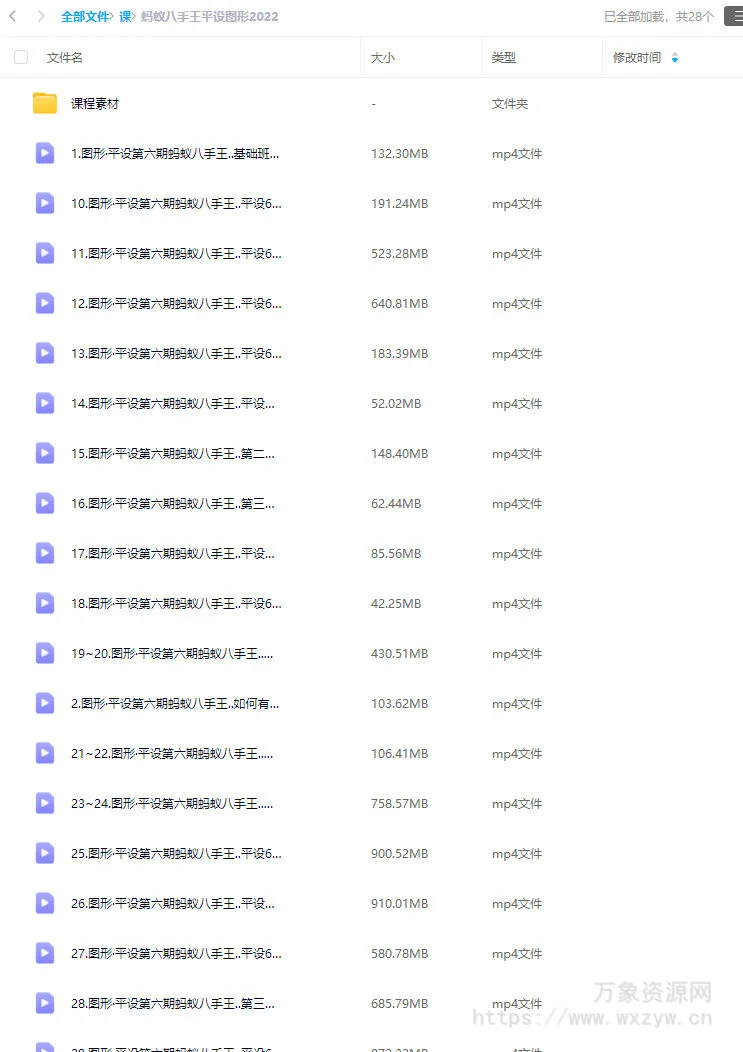The width and height of the screenshot is (743, 1052).
Task: Go back with the left arrow
Action: point(13,16)
